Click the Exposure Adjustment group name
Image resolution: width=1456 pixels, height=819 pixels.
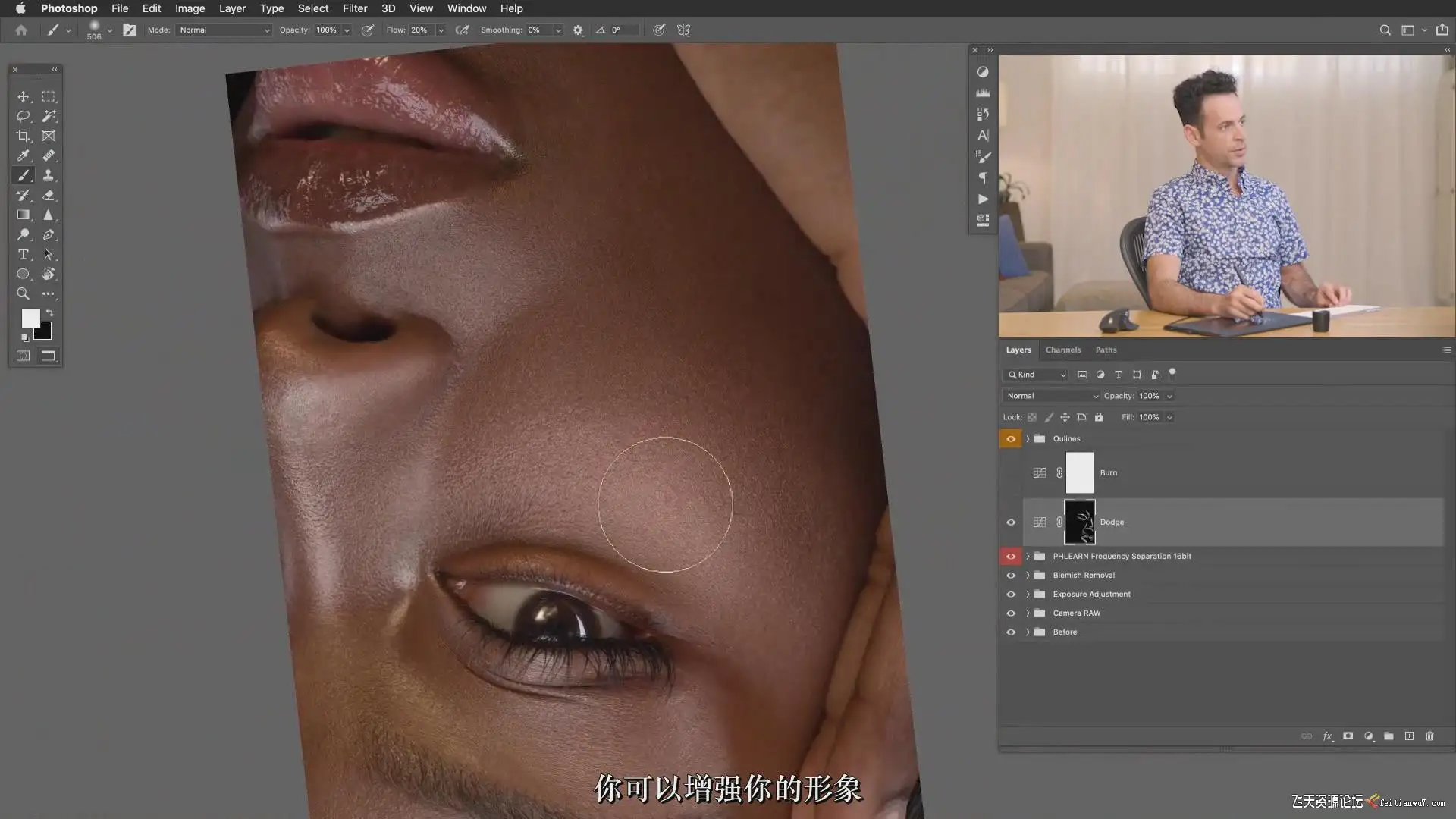[1091, 595]
